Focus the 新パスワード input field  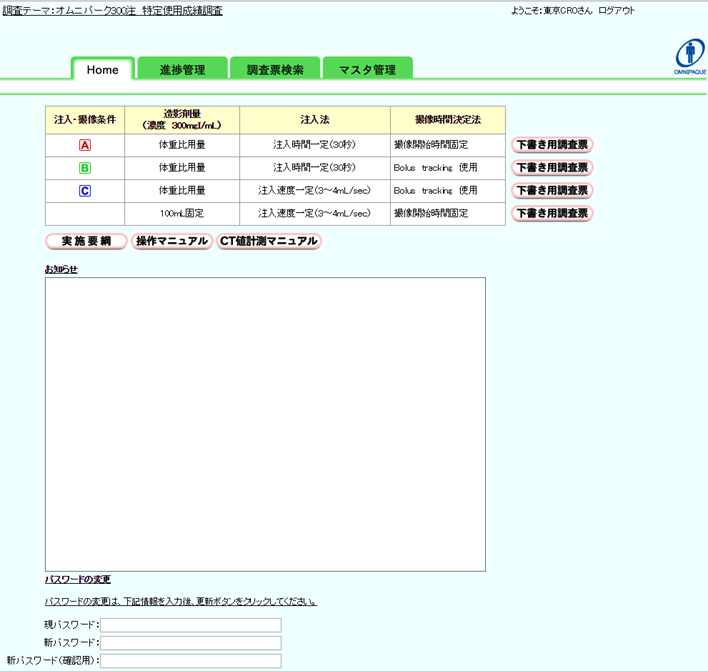pyautogui.click(x=191, y=643)
